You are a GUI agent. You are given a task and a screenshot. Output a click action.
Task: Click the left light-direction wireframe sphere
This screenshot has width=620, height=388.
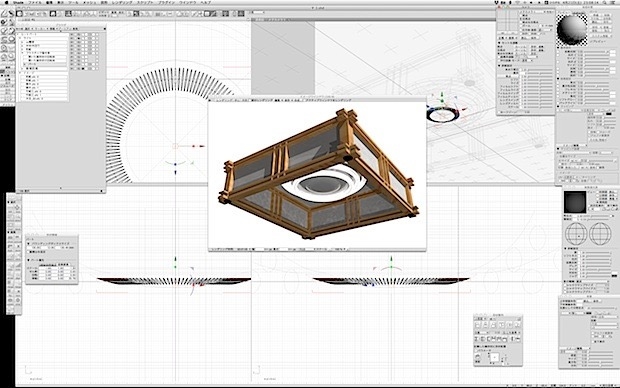[x=576, y=234]
